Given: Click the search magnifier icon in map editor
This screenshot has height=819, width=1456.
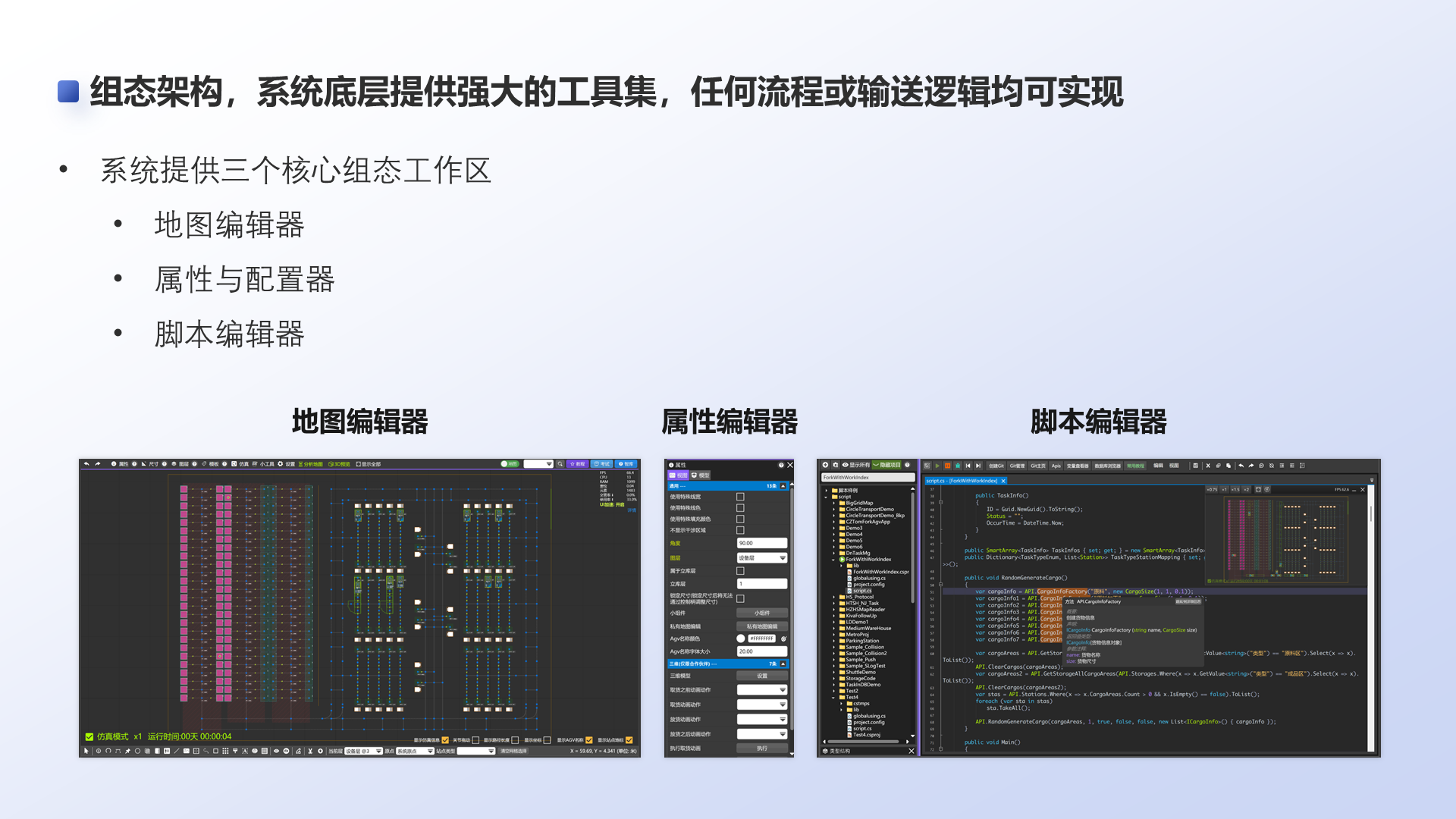Looking at the screenshot, I should pos(560,463).
